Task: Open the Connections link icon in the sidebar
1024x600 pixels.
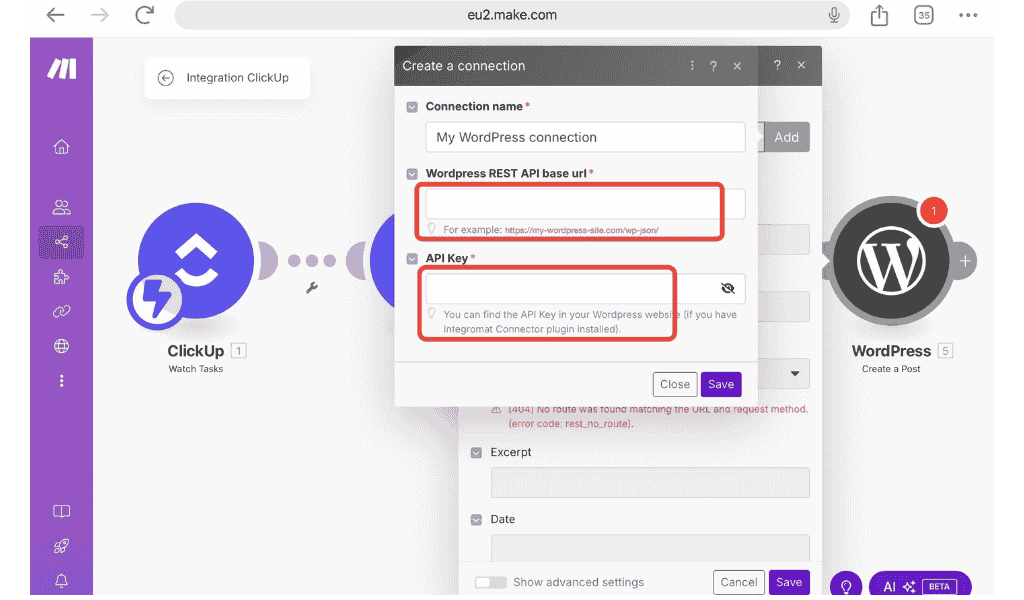Action: click(61, 311)
